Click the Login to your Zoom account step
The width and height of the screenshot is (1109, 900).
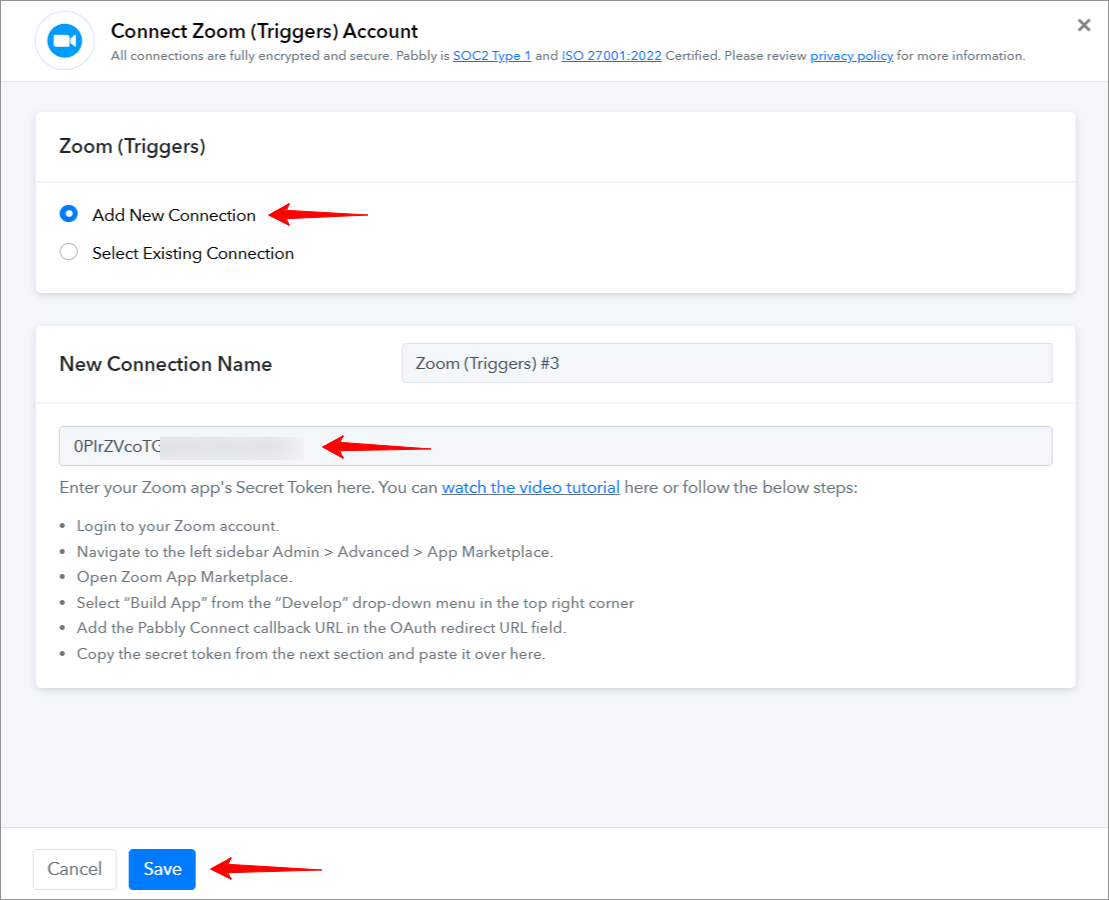coord(178,526)
